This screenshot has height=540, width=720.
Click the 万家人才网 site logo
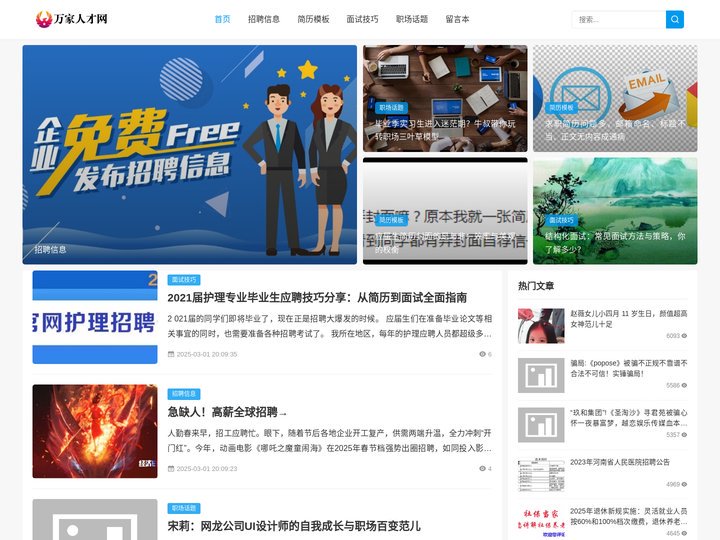[x=72, y=19]
